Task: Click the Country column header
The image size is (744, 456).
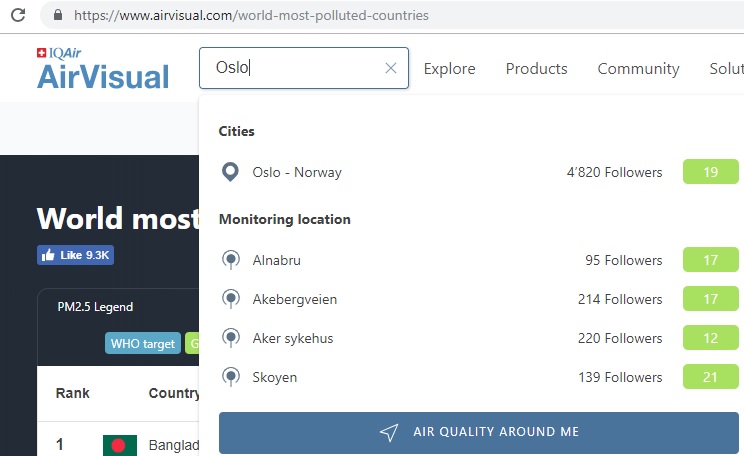Action: pos(174,393)
